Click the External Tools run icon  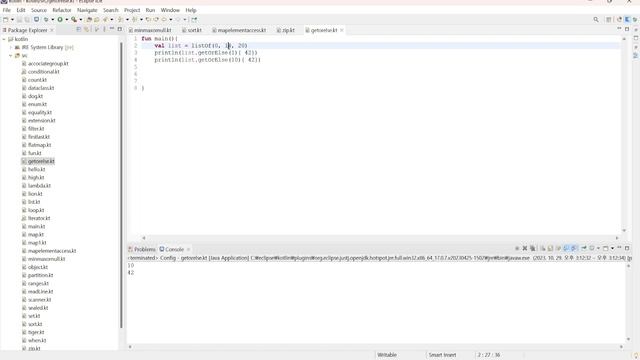tap(74, 20)
